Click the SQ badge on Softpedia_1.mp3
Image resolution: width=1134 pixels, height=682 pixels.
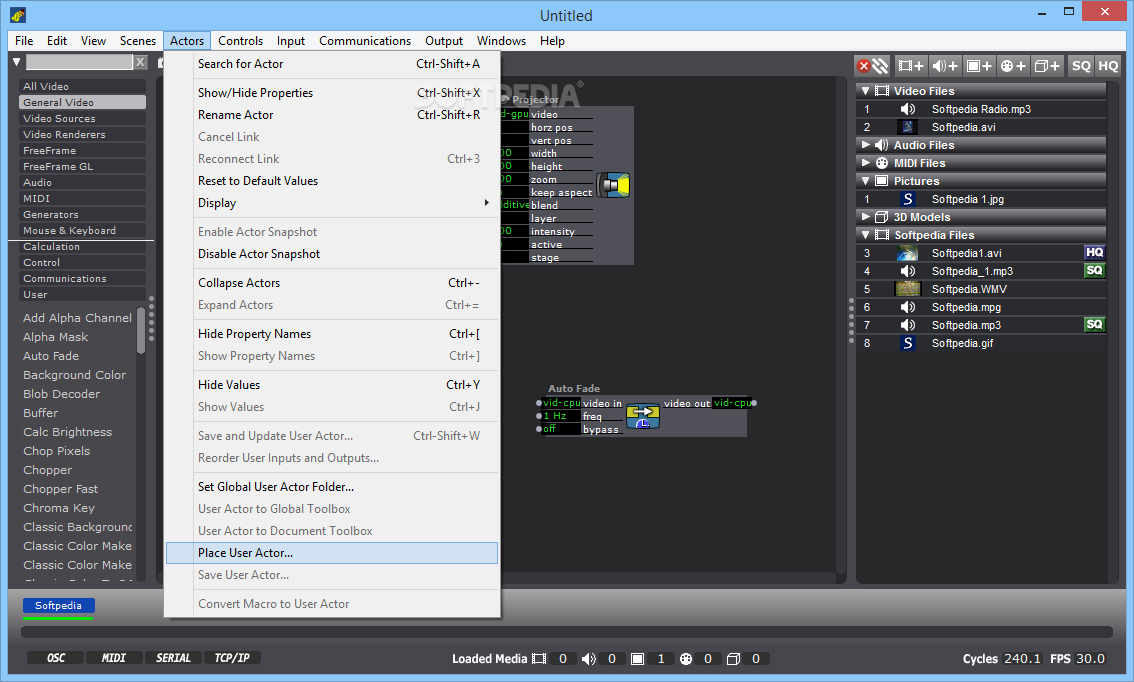[1094, 270]
